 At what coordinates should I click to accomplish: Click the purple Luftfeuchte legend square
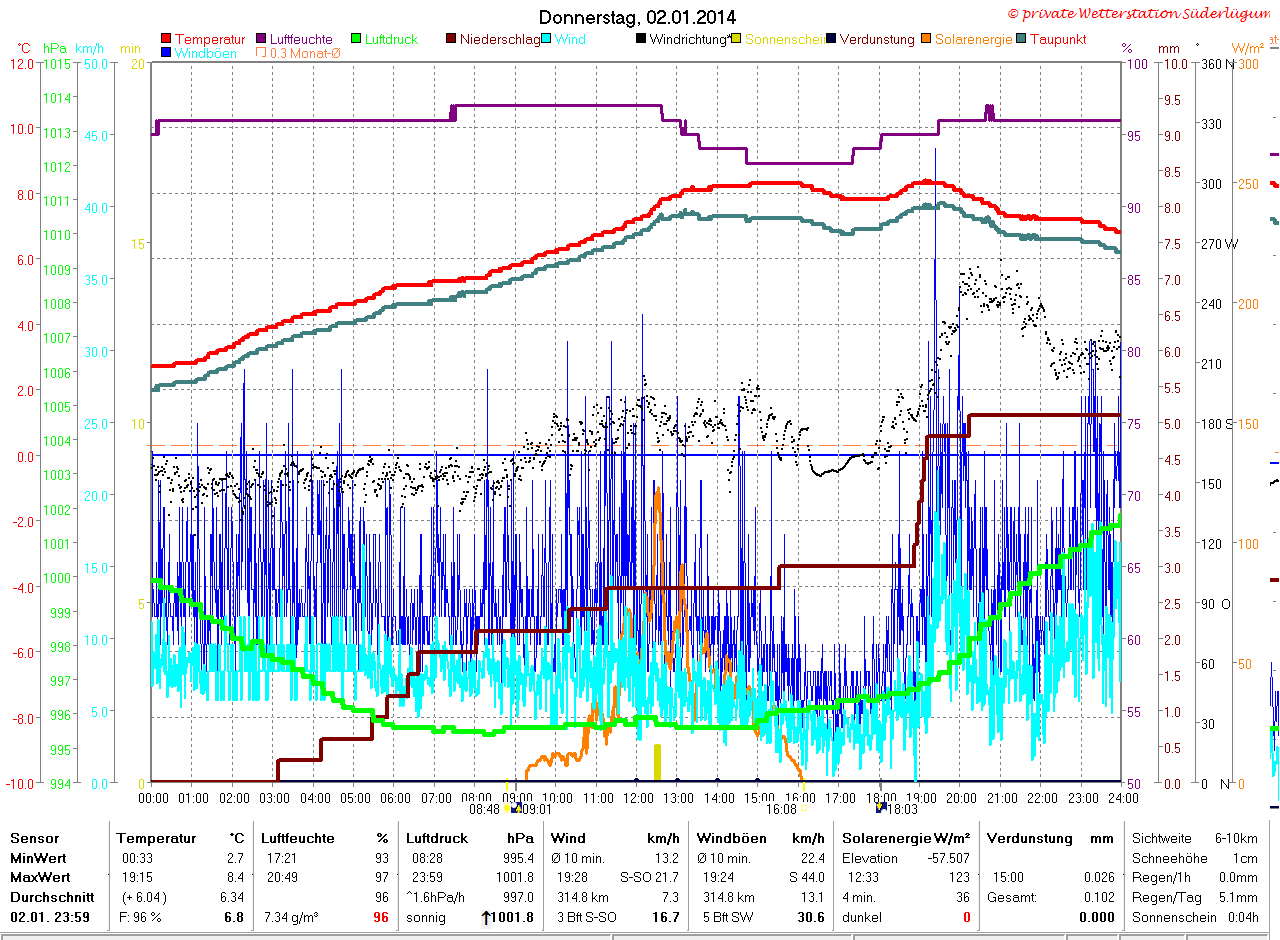coord(261,40)
